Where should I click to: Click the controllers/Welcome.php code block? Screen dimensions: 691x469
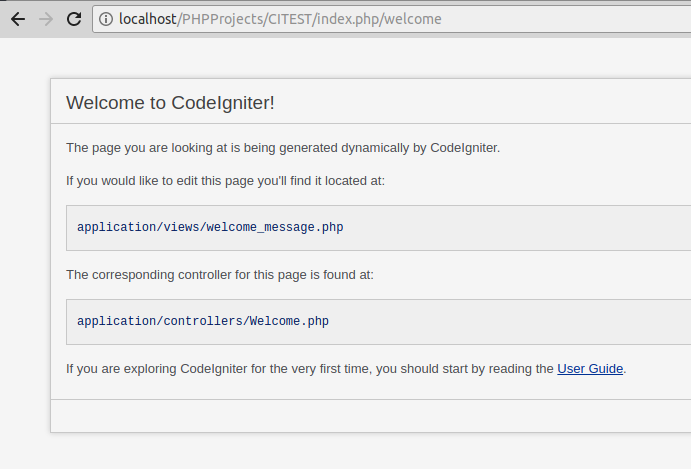[x=379, y=322]
